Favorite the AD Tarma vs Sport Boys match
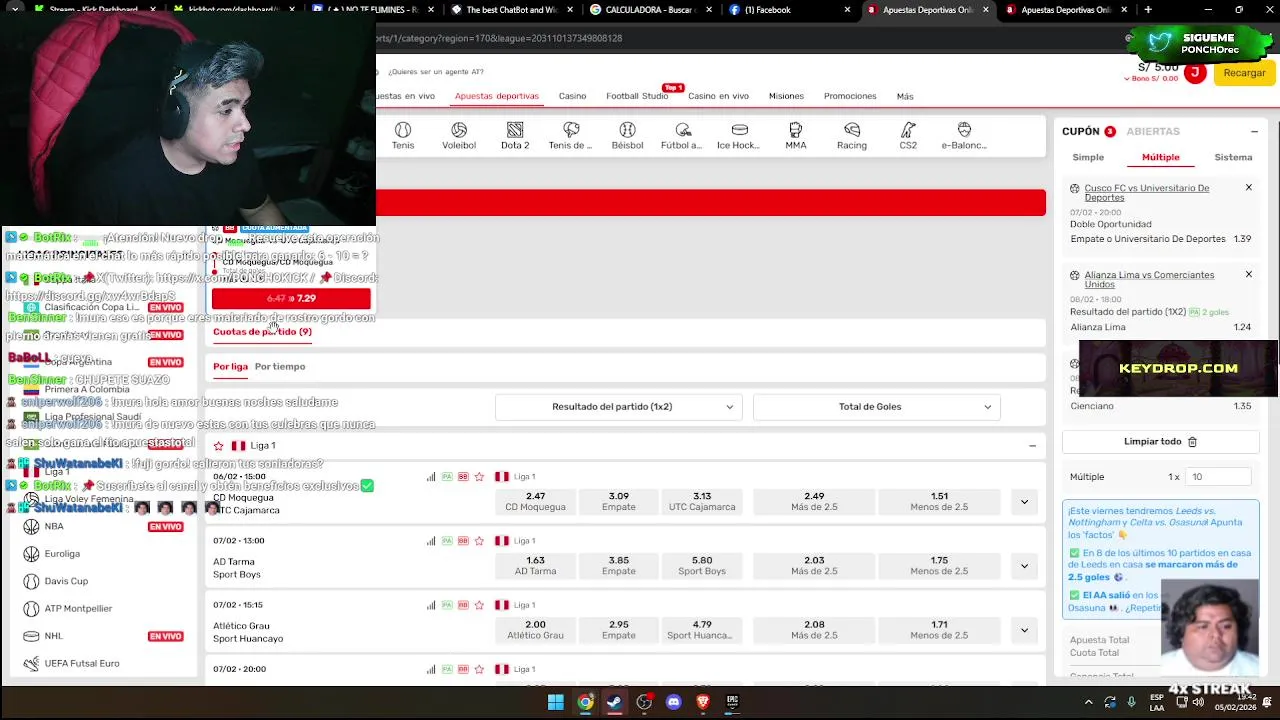 [x=479, y=541]
